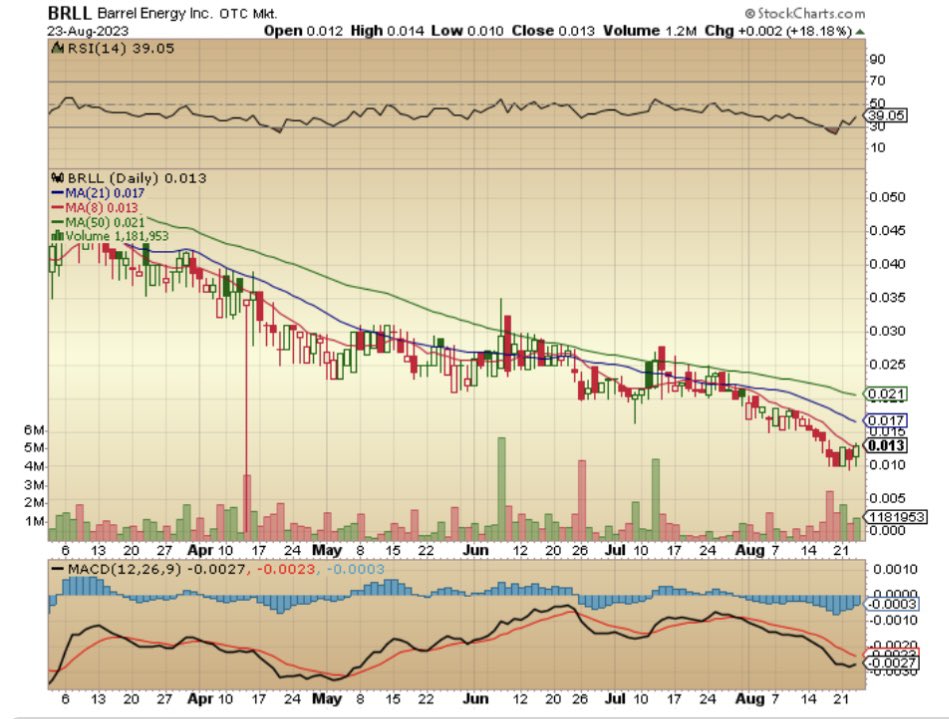Click the 0.050 price axis label

point(887,197)
